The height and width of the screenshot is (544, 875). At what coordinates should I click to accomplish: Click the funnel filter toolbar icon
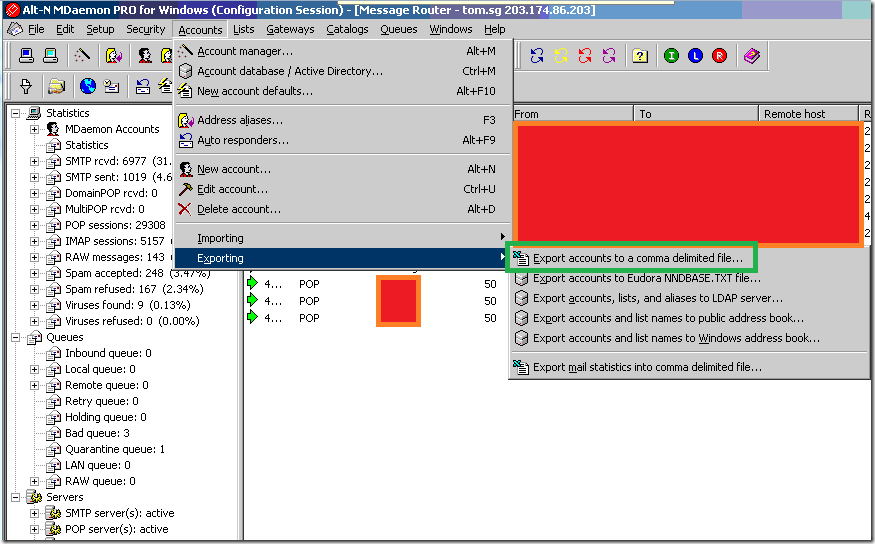[26, 86]
